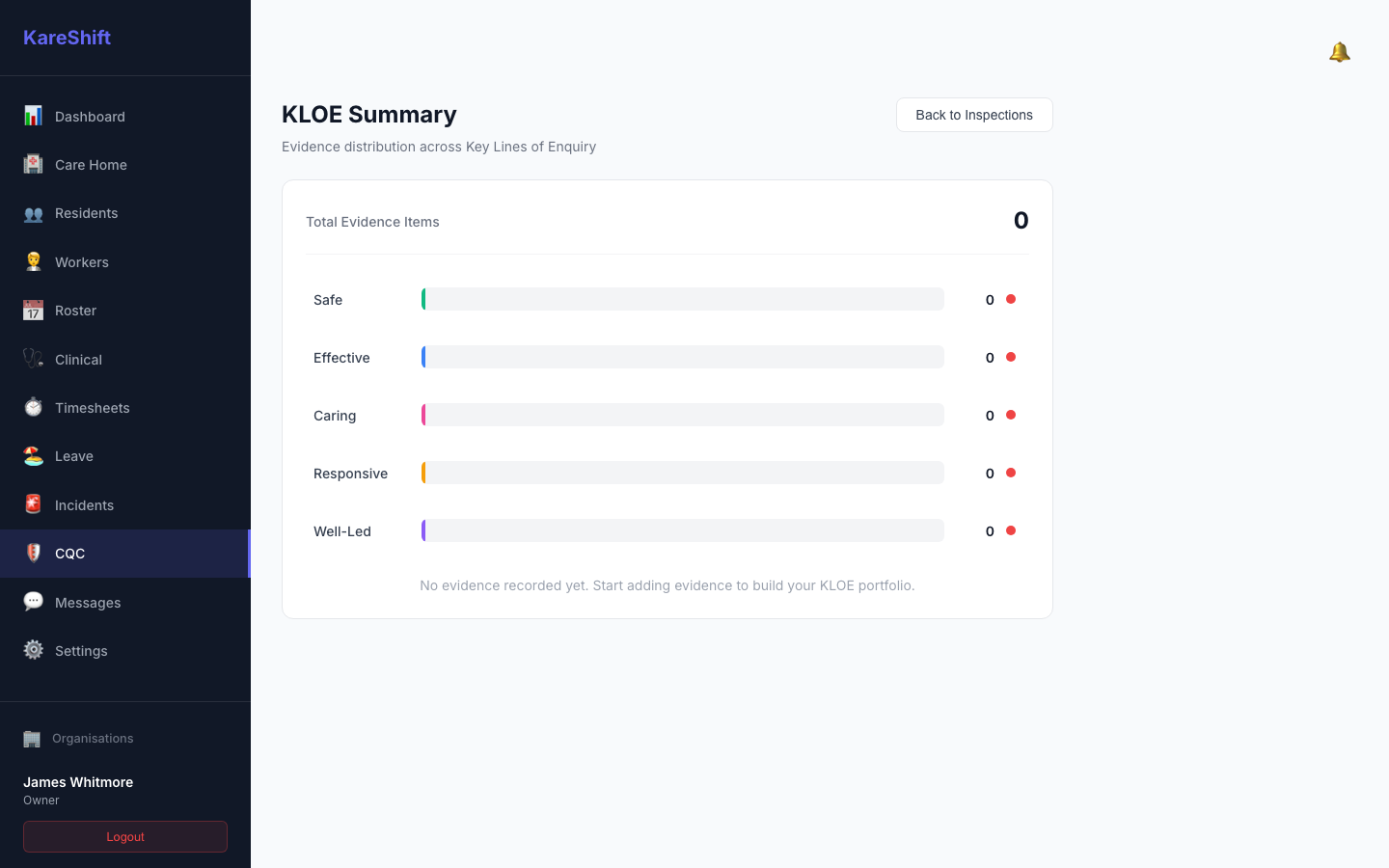Click the red Logout button
Viewport: 1389px width, 868px height.
pyautogui.click(x=125, y=836)
